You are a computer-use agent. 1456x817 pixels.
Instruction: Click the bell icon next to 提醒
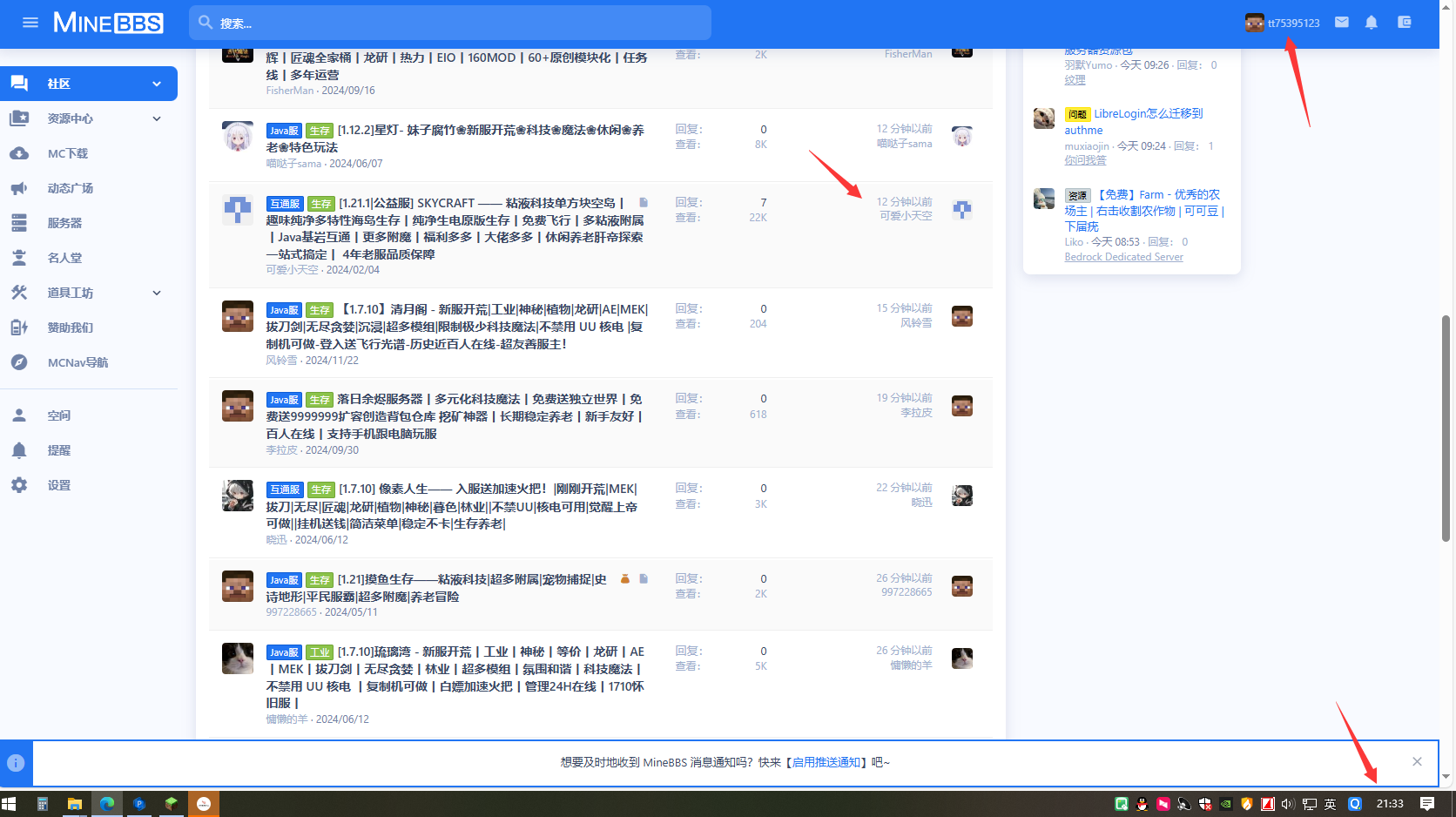[x=19, y=450]
